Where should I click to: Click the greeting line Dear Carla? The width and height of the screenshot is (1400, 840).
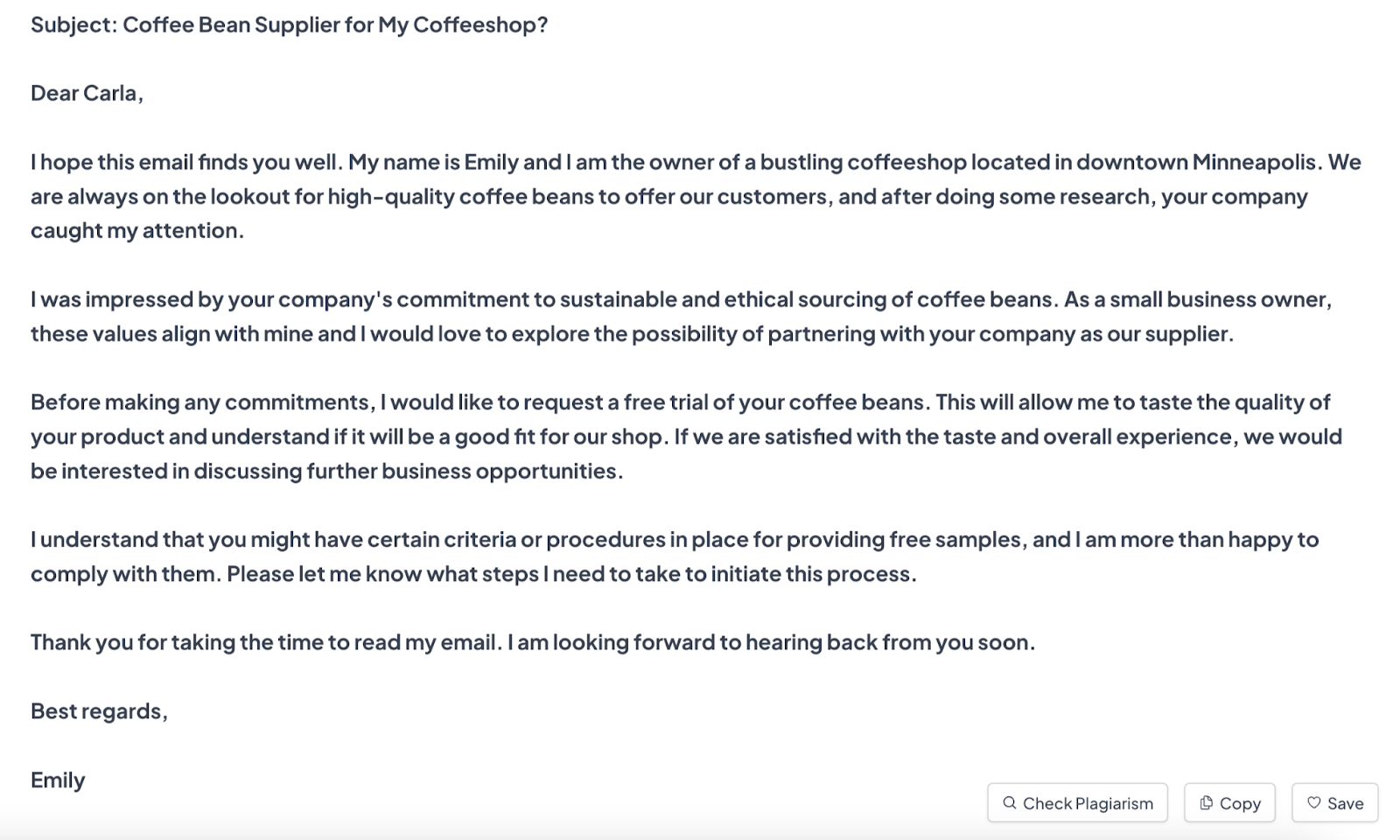[87, 93]
